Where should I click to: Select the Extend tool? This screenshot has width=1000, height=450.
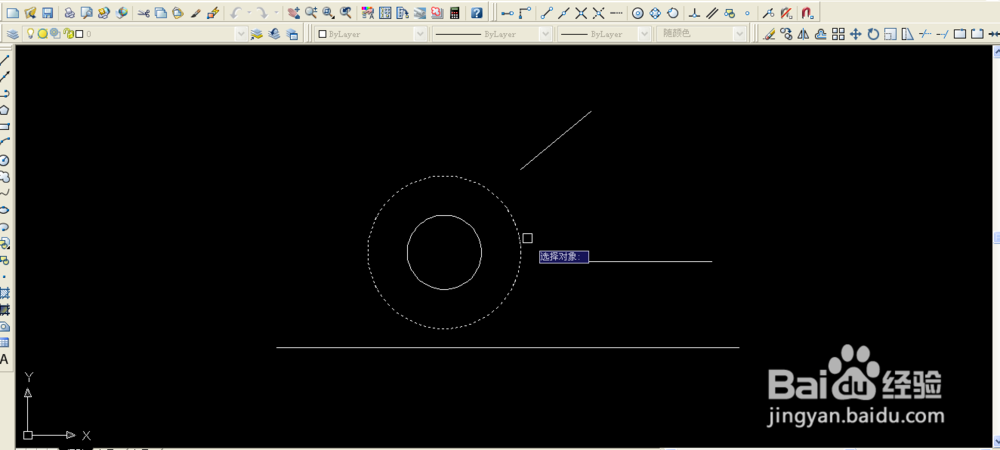(942, 34)
